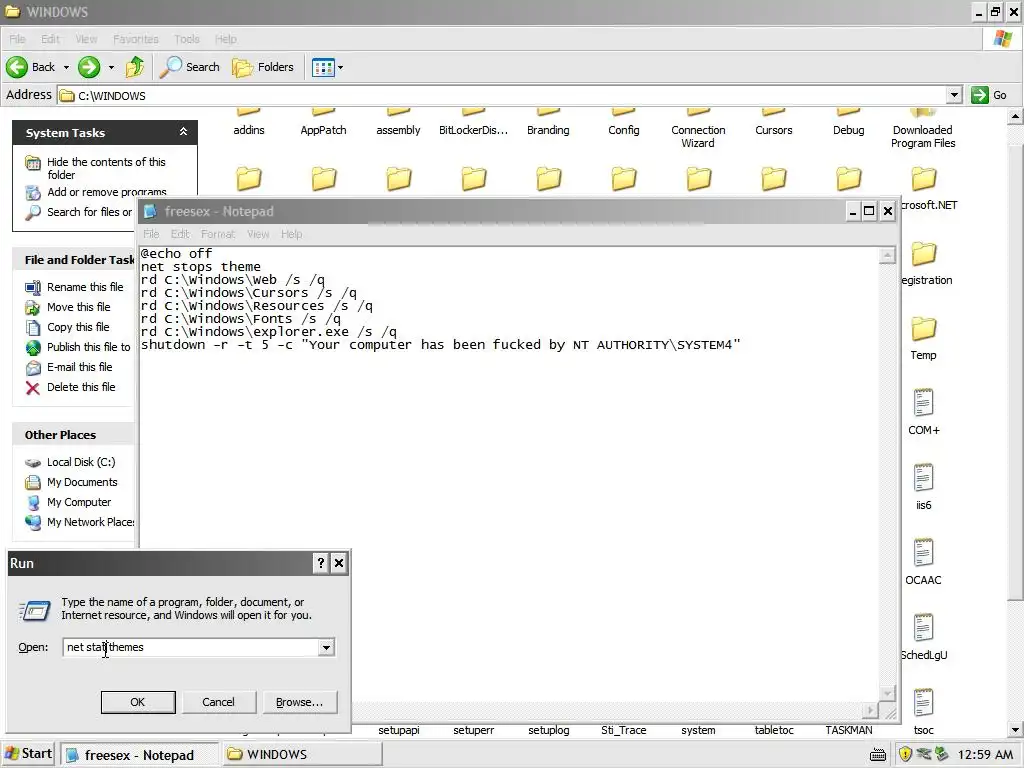Click Search for files or folders link
Image resolution: width=1024 pixels, height=768 pixels.
(78, 212)
